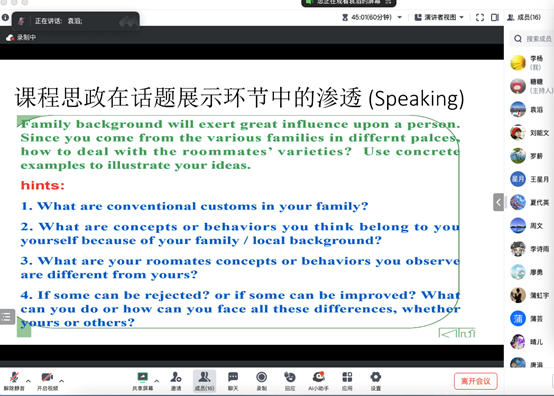Image resolution: width=554 pixels, height=396 pixels.
Task: Unmute the microphone (解除静音)
Action: click(14, 381)
